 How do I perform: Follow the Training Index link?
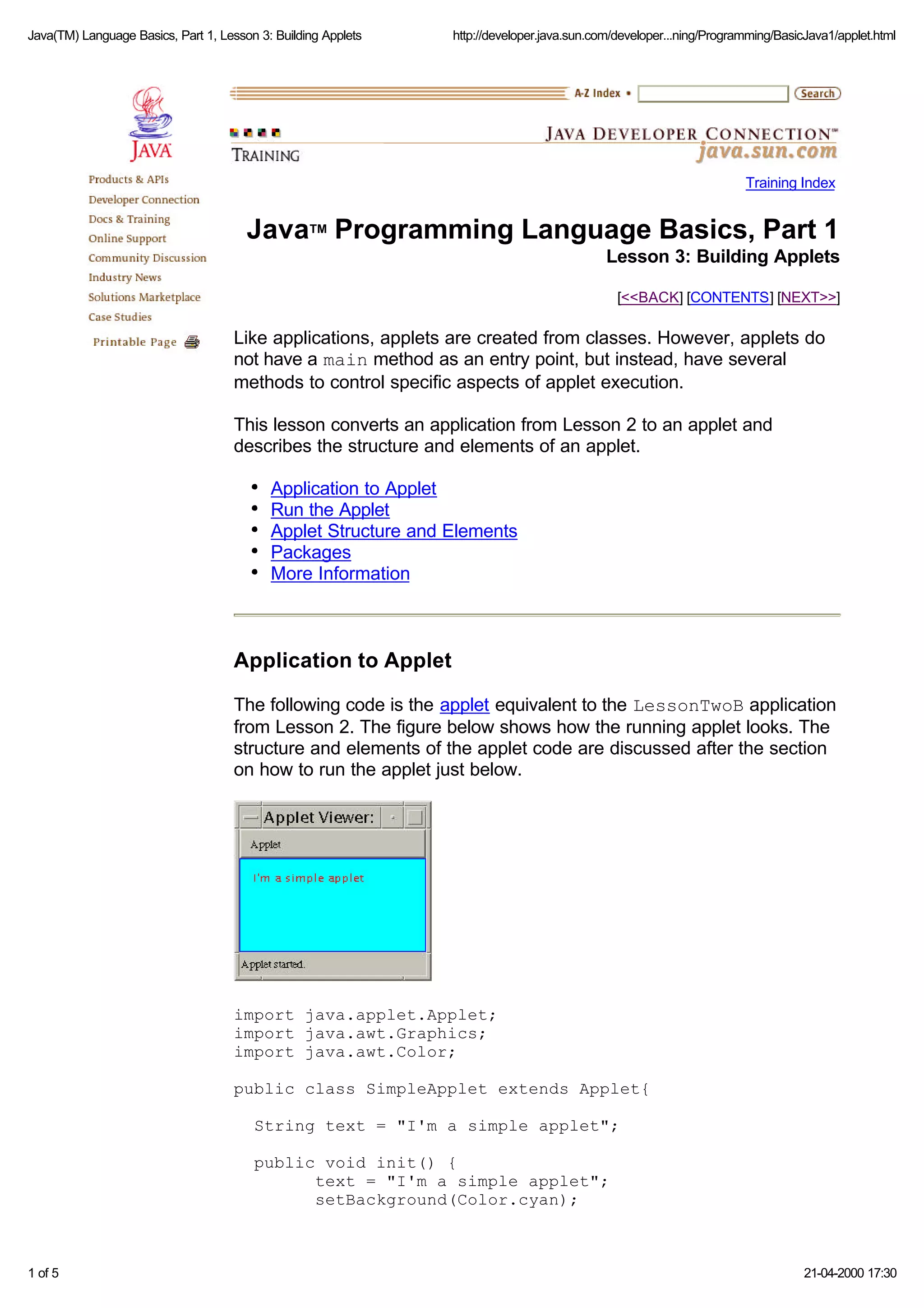[790, 183]
